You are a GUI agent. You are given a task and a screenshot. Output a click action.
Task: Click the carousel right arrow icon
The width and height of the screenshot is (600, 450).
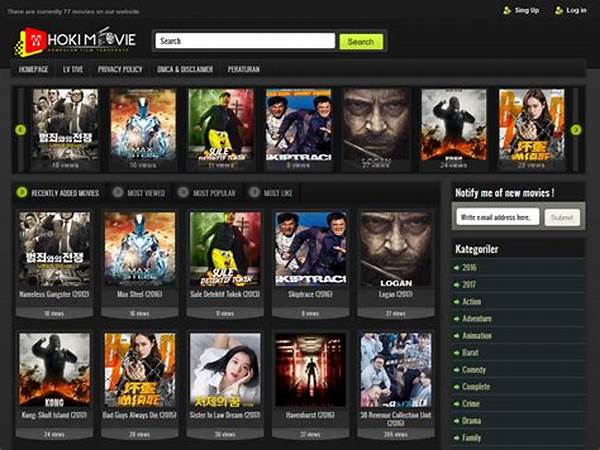pos(575,129)
